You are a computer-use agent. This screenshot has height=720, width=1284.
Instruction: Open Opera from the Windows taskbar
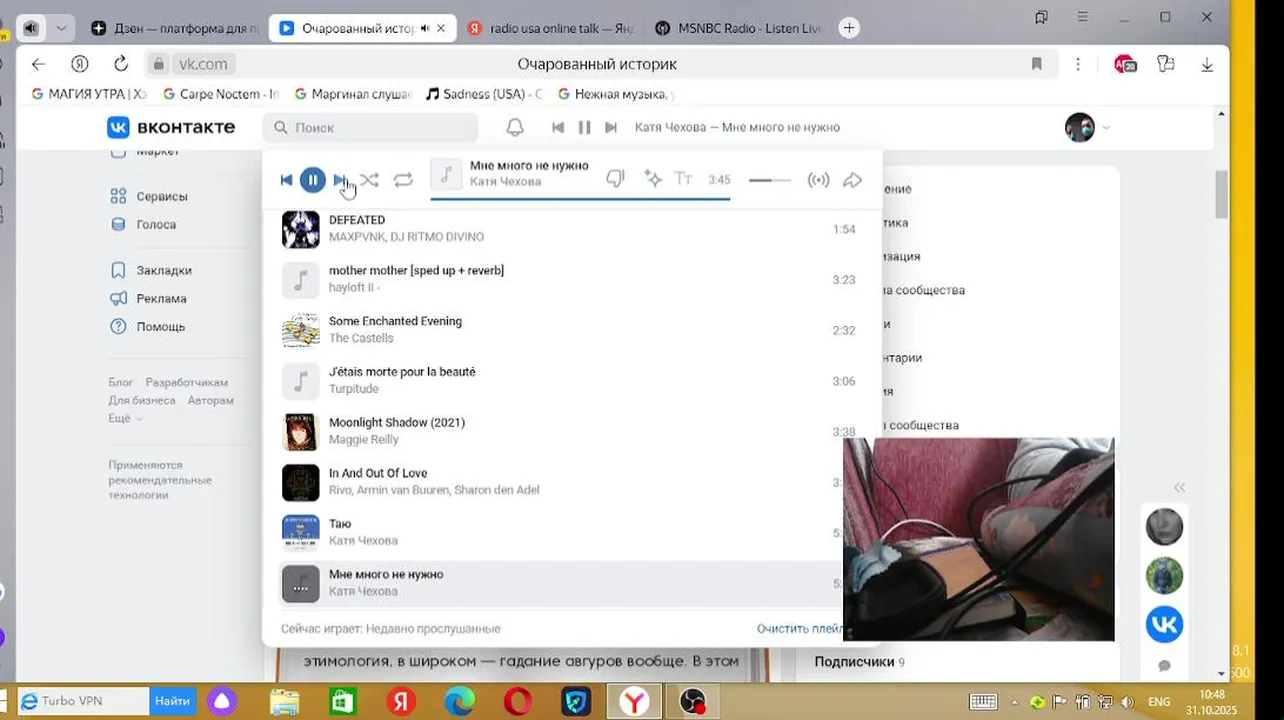click(x=518, y=702)
